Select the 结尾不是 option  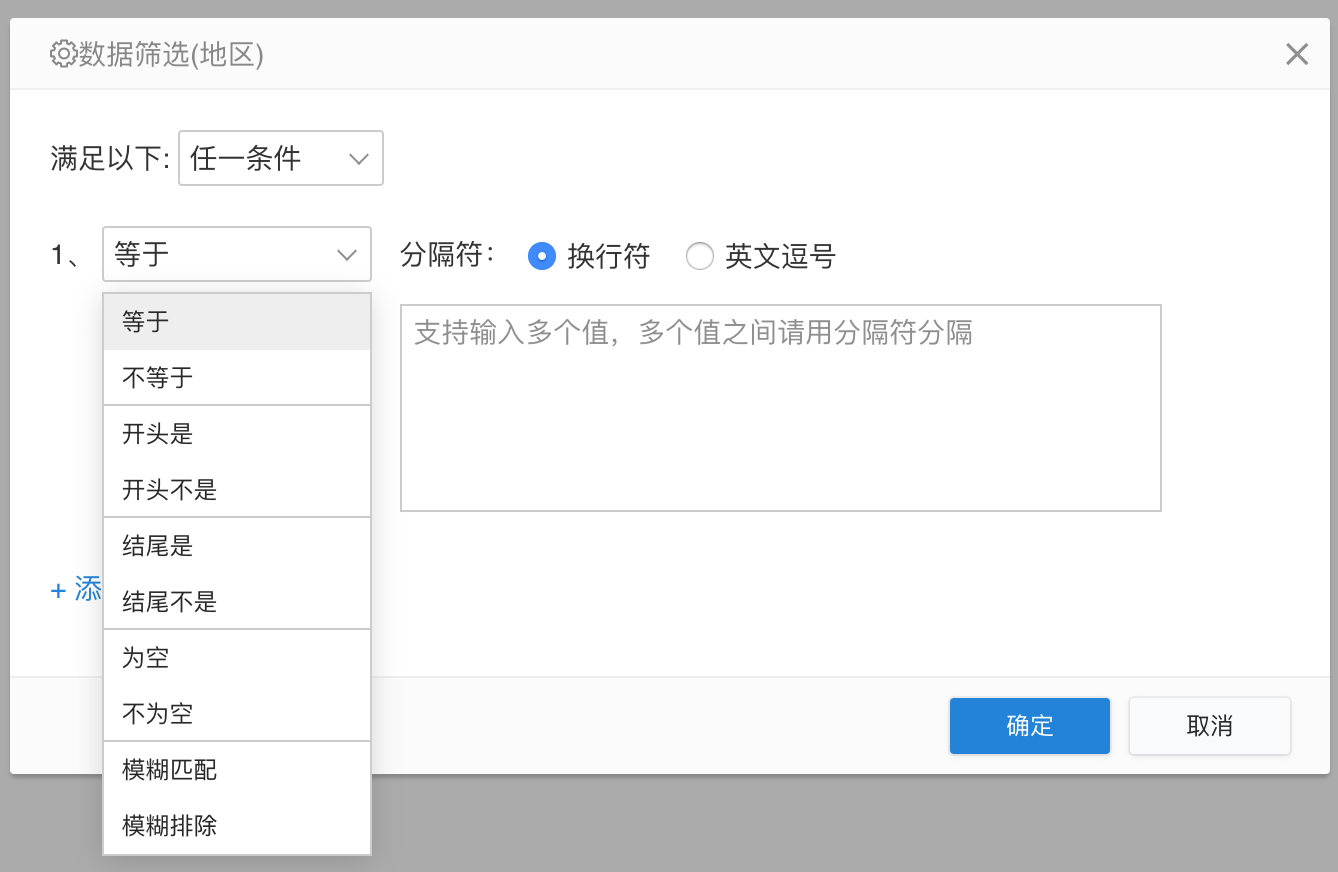236,602
